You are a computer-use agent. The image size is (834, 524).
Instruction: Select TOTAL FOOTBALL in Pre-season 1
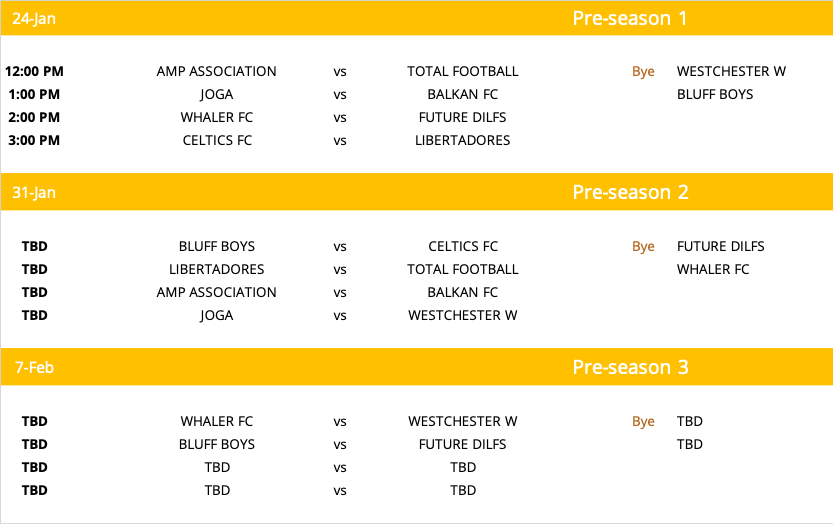click(x=463, y=71)
